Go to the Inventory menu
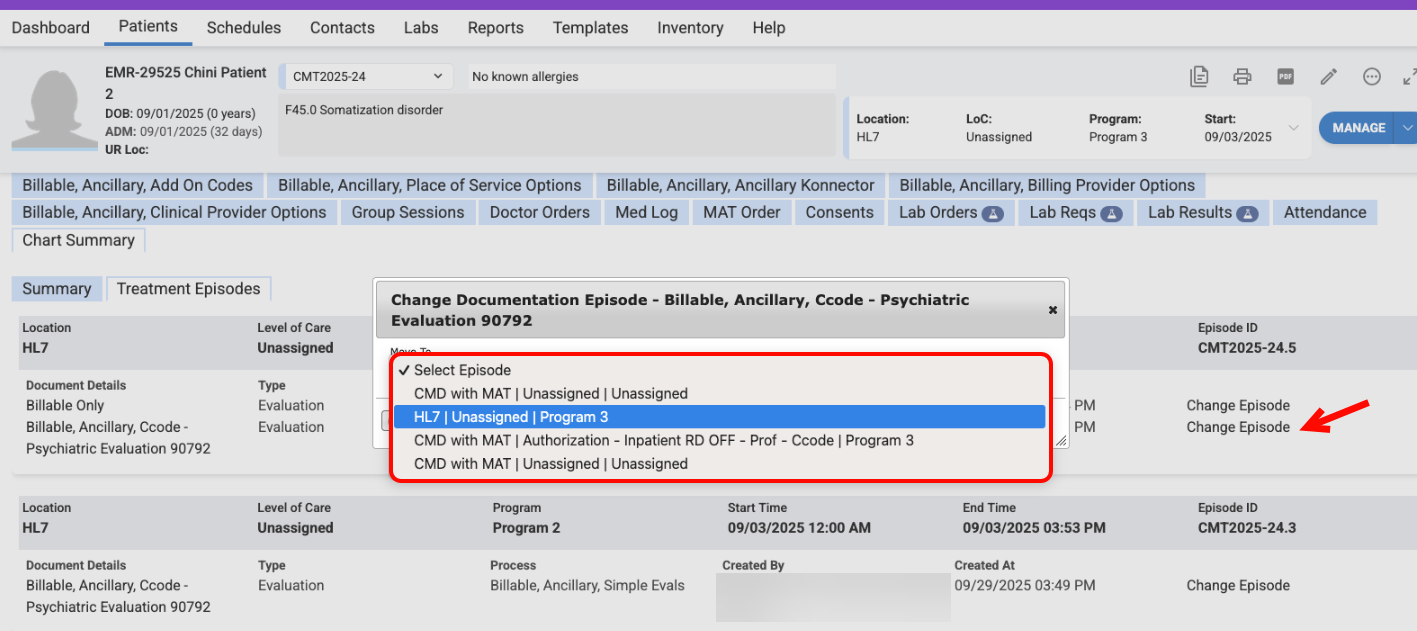This screenshot has height=631, width=1417. coord(690,27)
